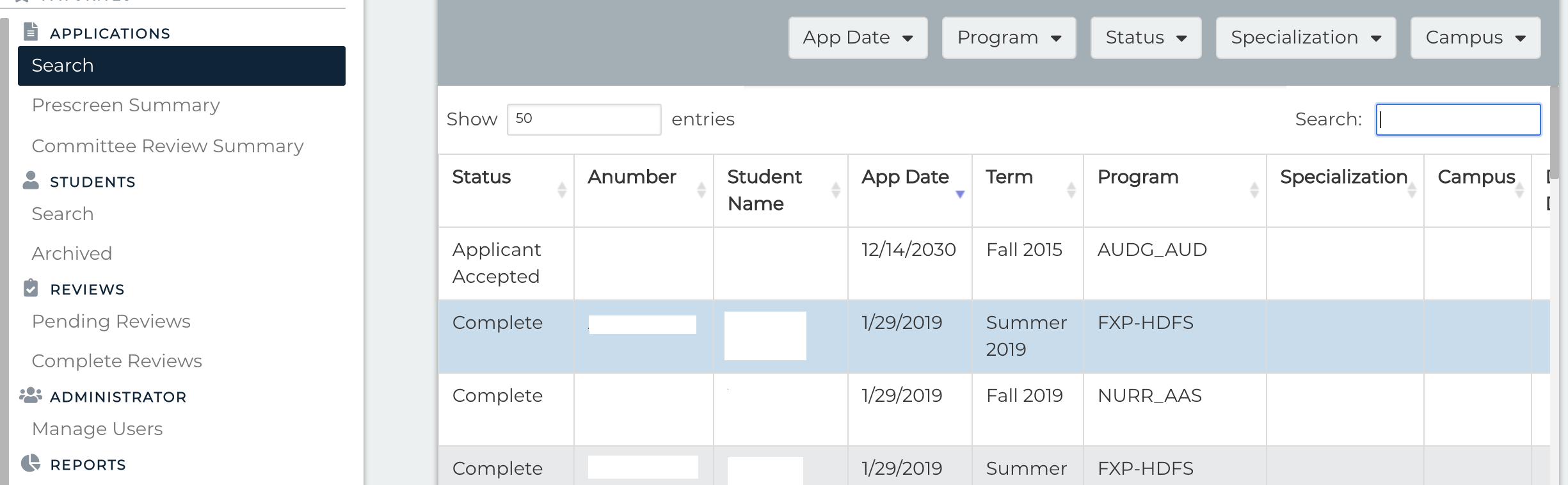The image size is (1568, 485).
Task: Click the Applications document icon
Action: (x=31, y=31)
